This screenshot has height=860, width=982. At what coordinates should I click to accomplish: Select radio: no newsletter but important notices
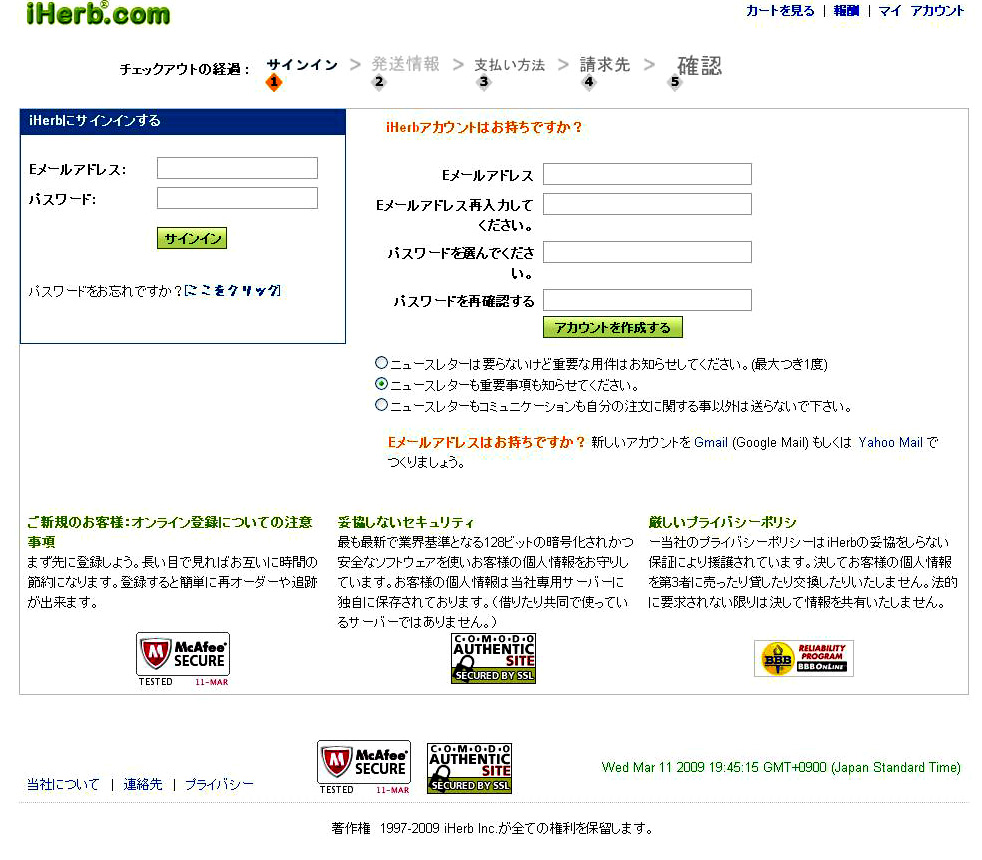tap(381, 363)
